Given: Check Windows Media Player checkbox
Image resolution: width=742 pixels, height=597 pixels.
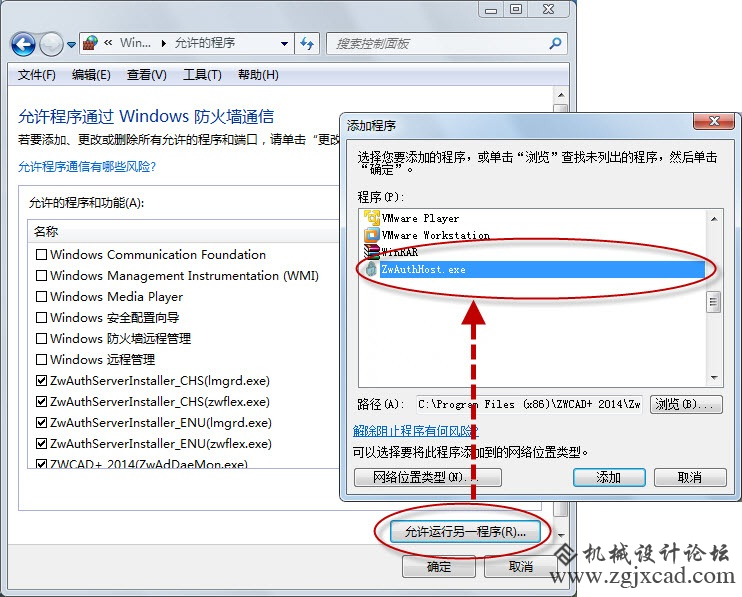Looking at the screenshot, I should point(42,297).
